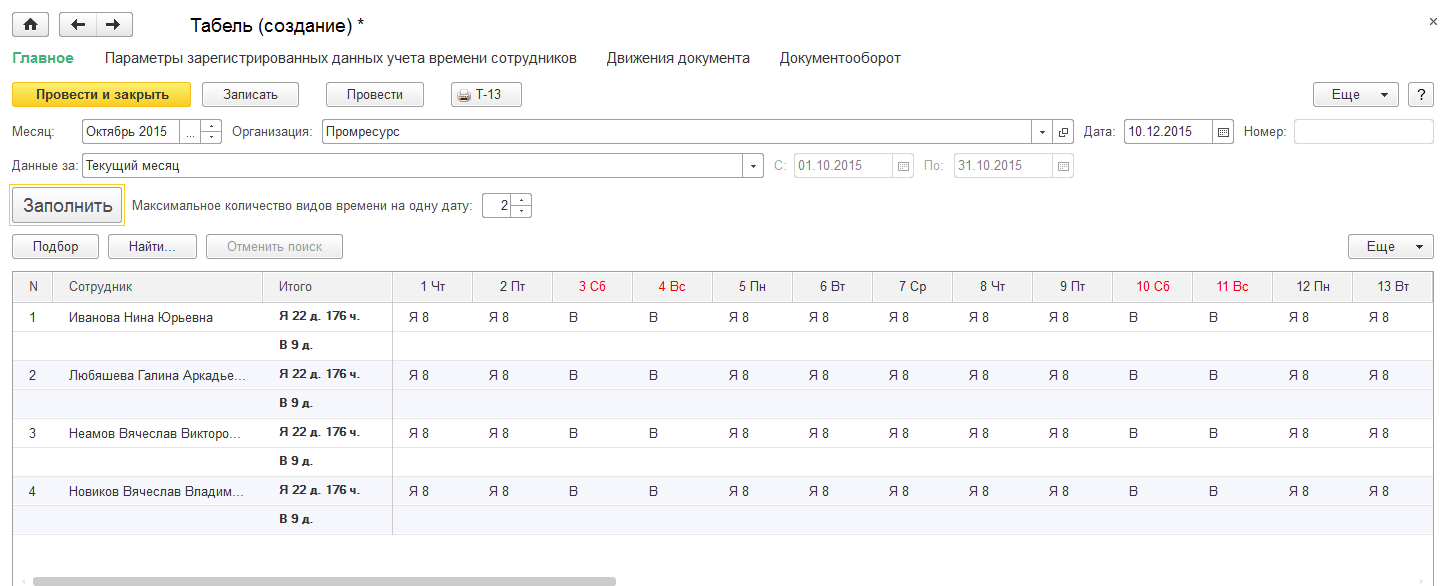Screen dimensions: 1451x586
Task: Click Иванова's Итого Я 22 д. 176 ч.
Action: pyautogui.click(x=328, y=318)
